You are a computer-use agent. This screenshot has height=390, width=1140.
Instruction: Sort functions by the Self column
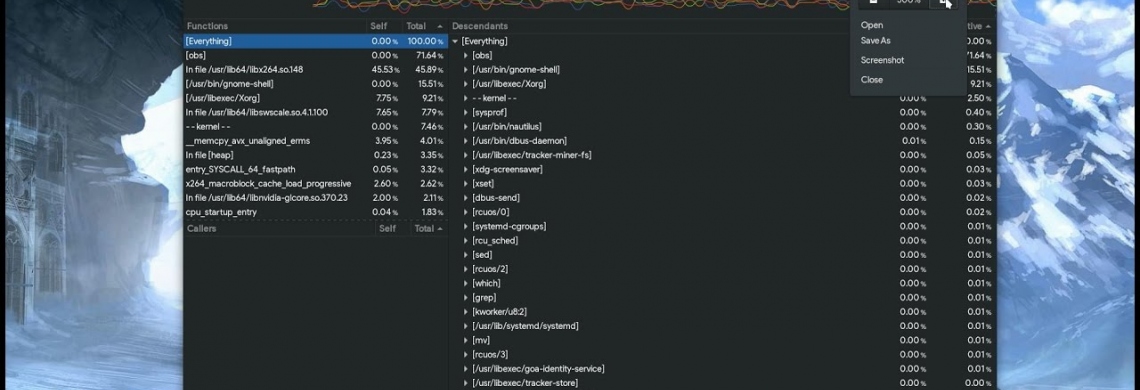point(379,26)
